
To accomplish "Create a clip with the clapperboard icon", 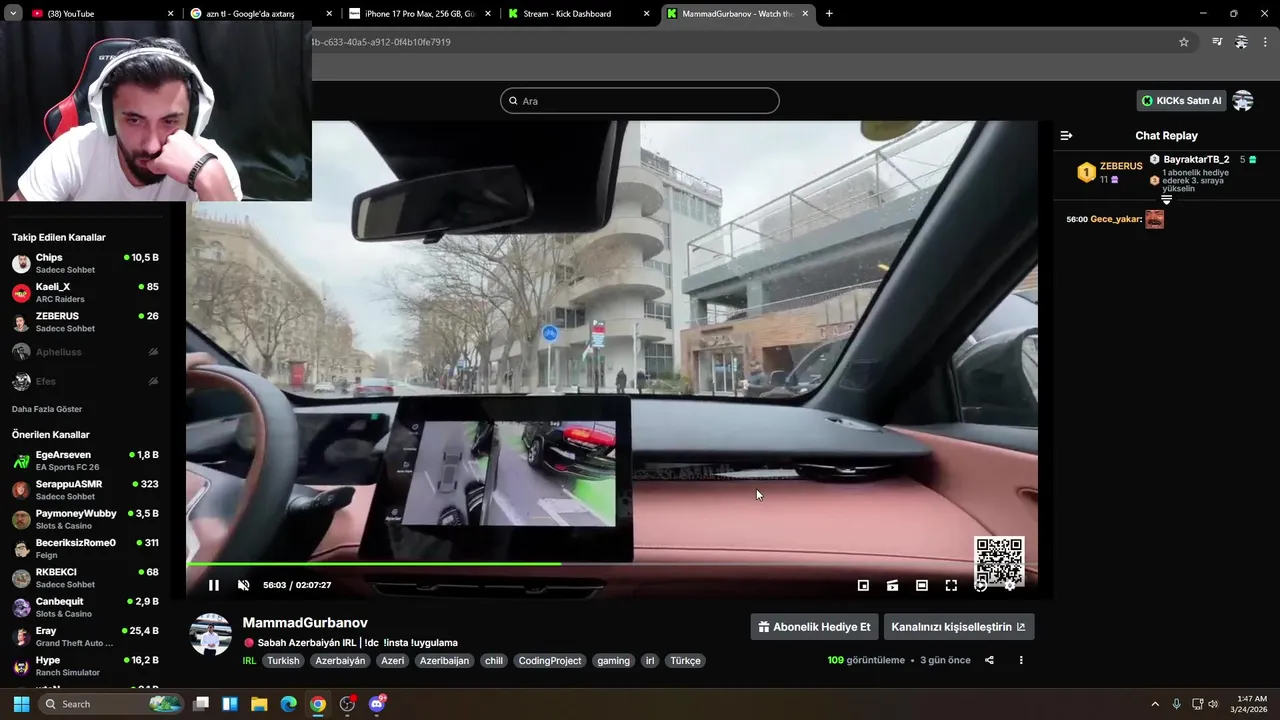I will click(x=892, y=585).
